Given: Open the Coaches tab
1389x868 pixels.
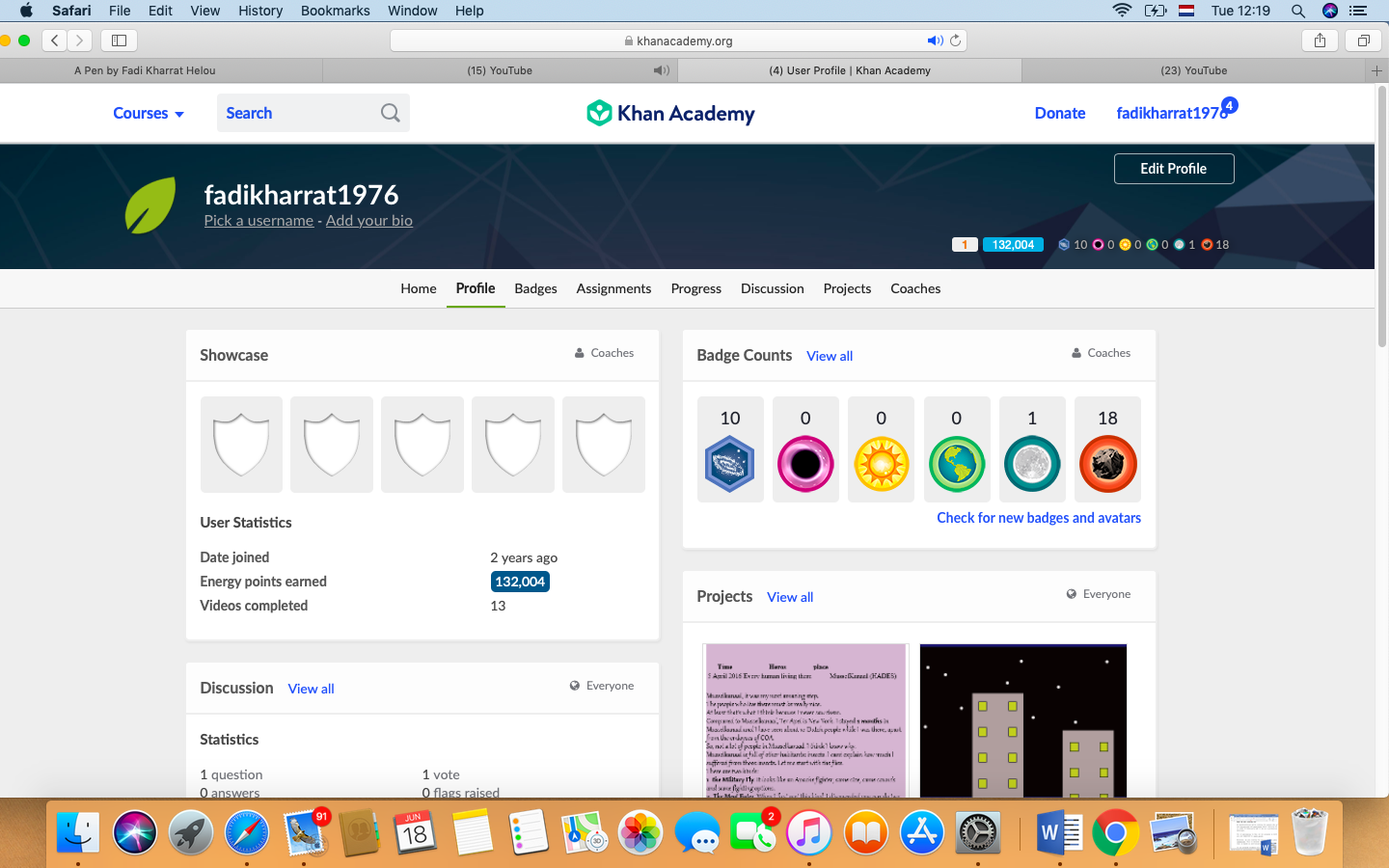Looking at the screenshot, I should (915, 288).
